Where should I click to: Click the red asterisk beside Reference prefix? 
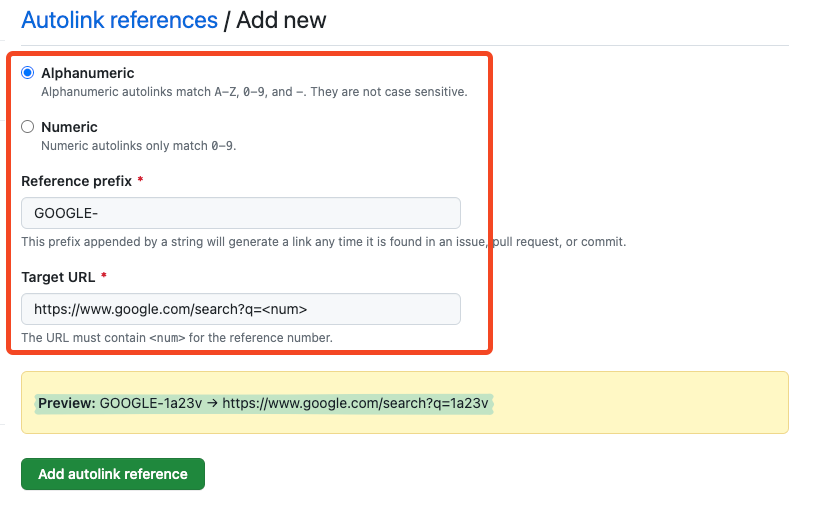click(x=140, y=180)
